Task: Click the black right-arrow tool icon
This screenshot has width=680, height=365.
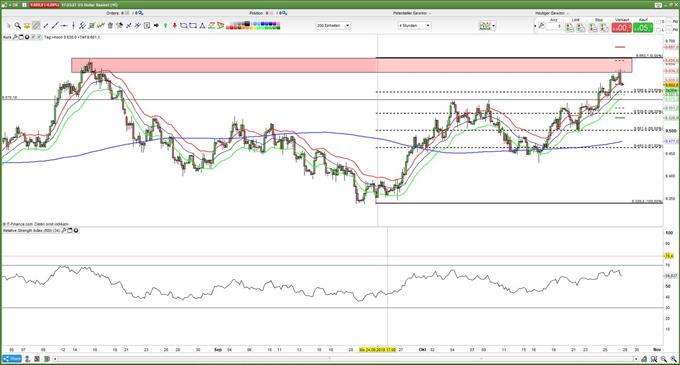Action: (156, 26)
